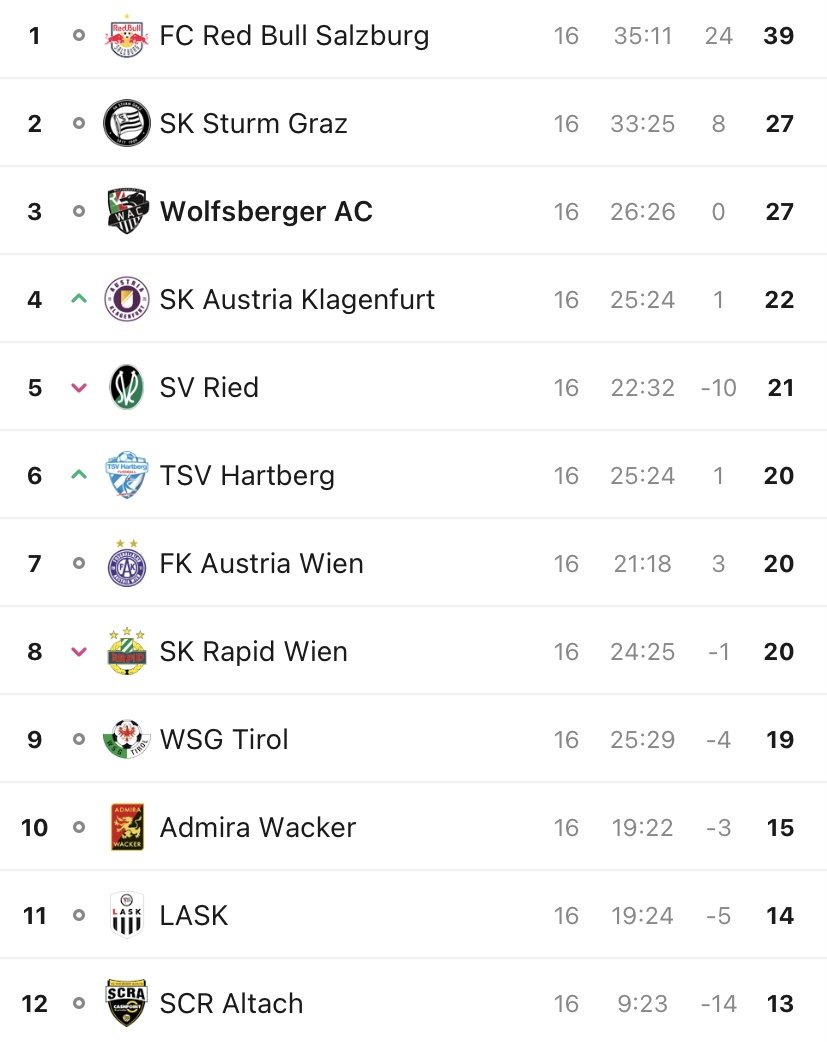Screen dimensions: 827x1042
Task: Tap the SK Rapid Wien starred badge
Action: click(x=126, y=651)
